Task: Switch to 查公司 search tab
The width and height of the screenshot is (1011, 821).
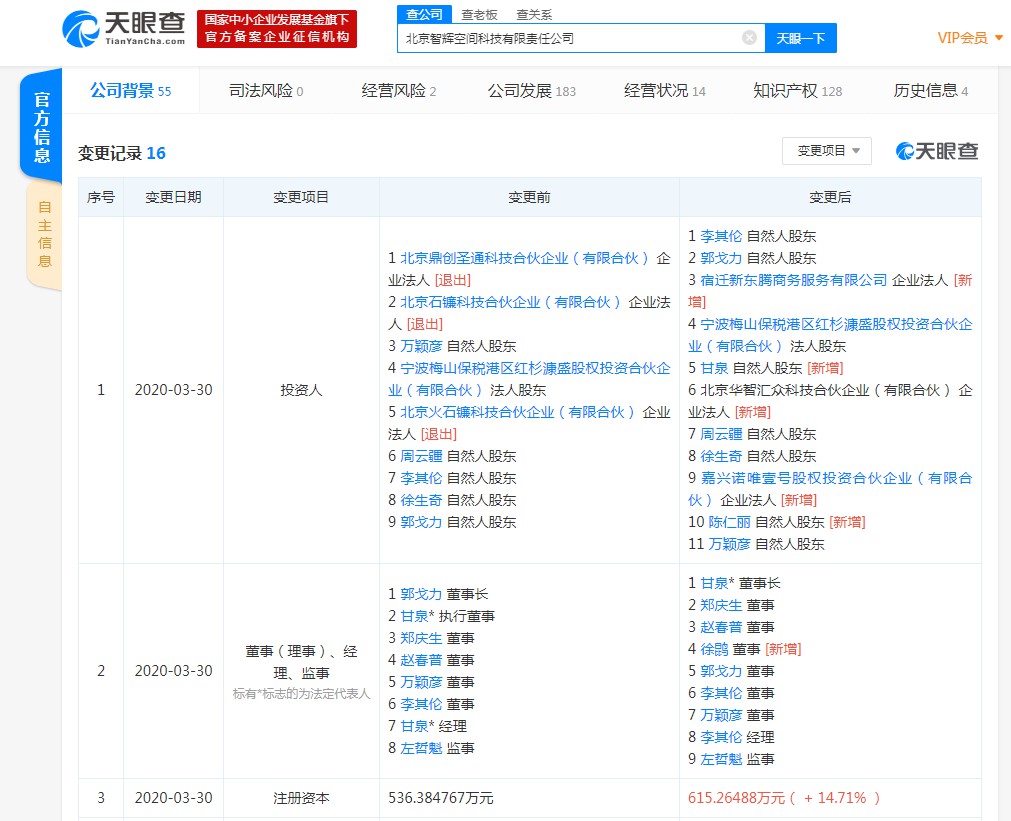Action: click(x=424, y=14)
